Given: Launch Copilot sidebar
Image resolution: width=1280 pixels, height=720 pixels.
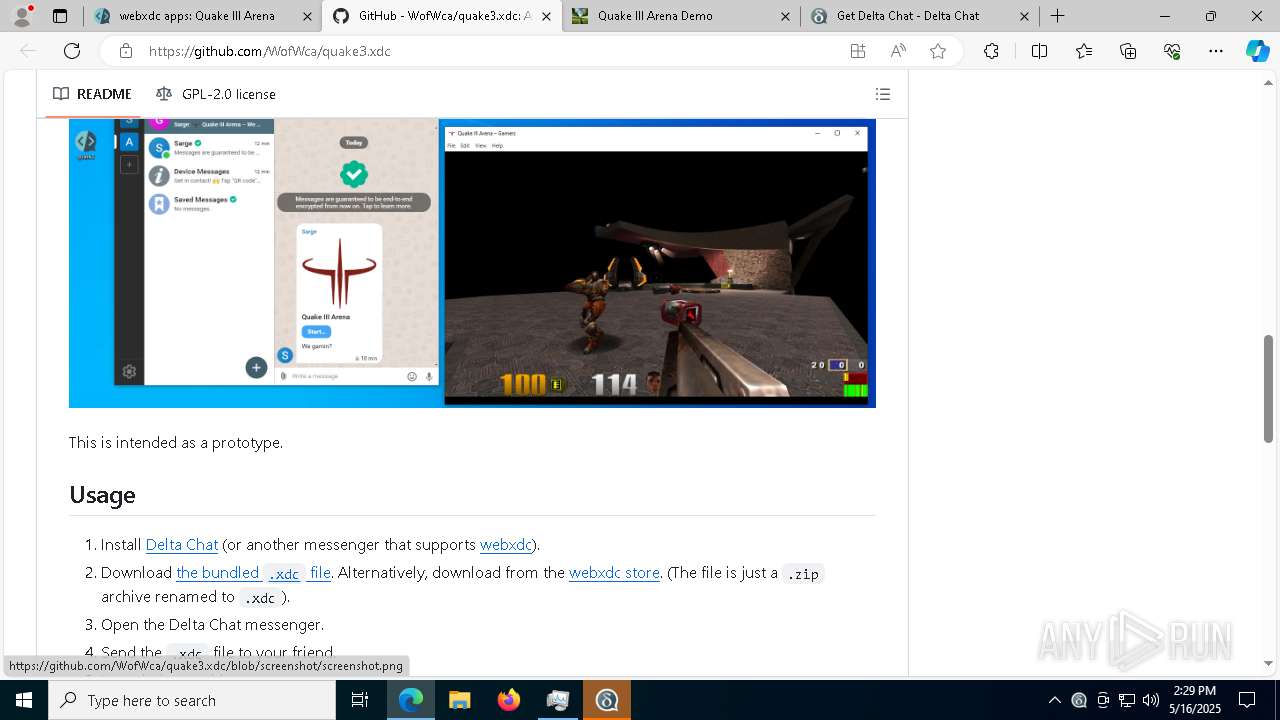Looking at the screenshot, I should click(1257, 51).
